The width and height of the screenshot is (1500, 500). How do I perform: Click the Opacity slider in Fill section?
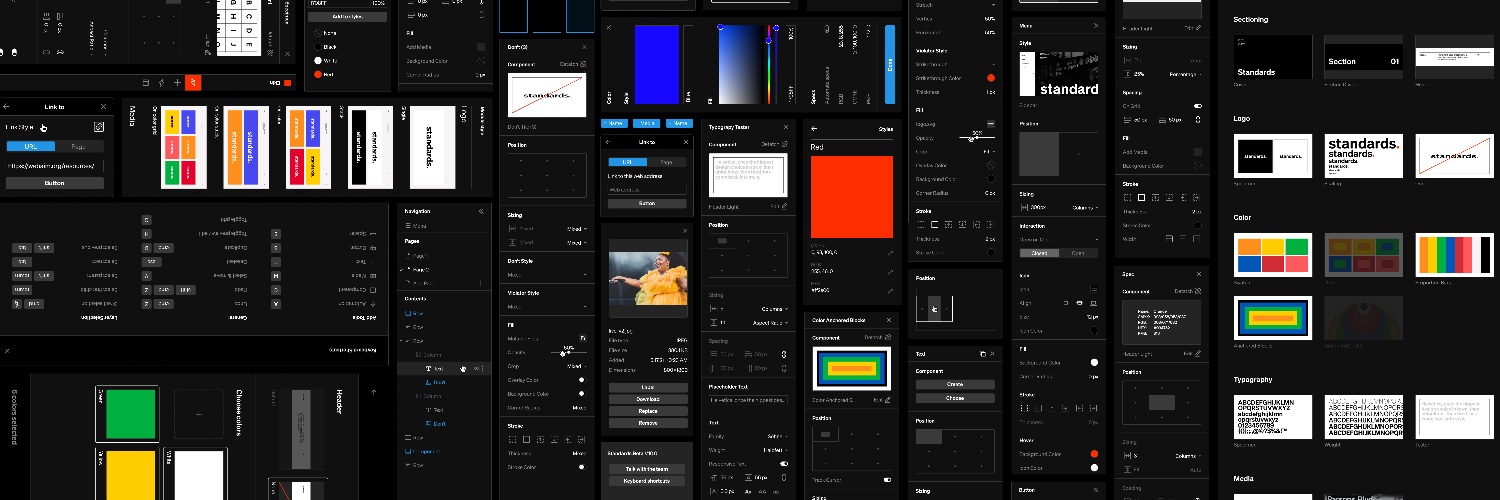click(x=977, y=137)
